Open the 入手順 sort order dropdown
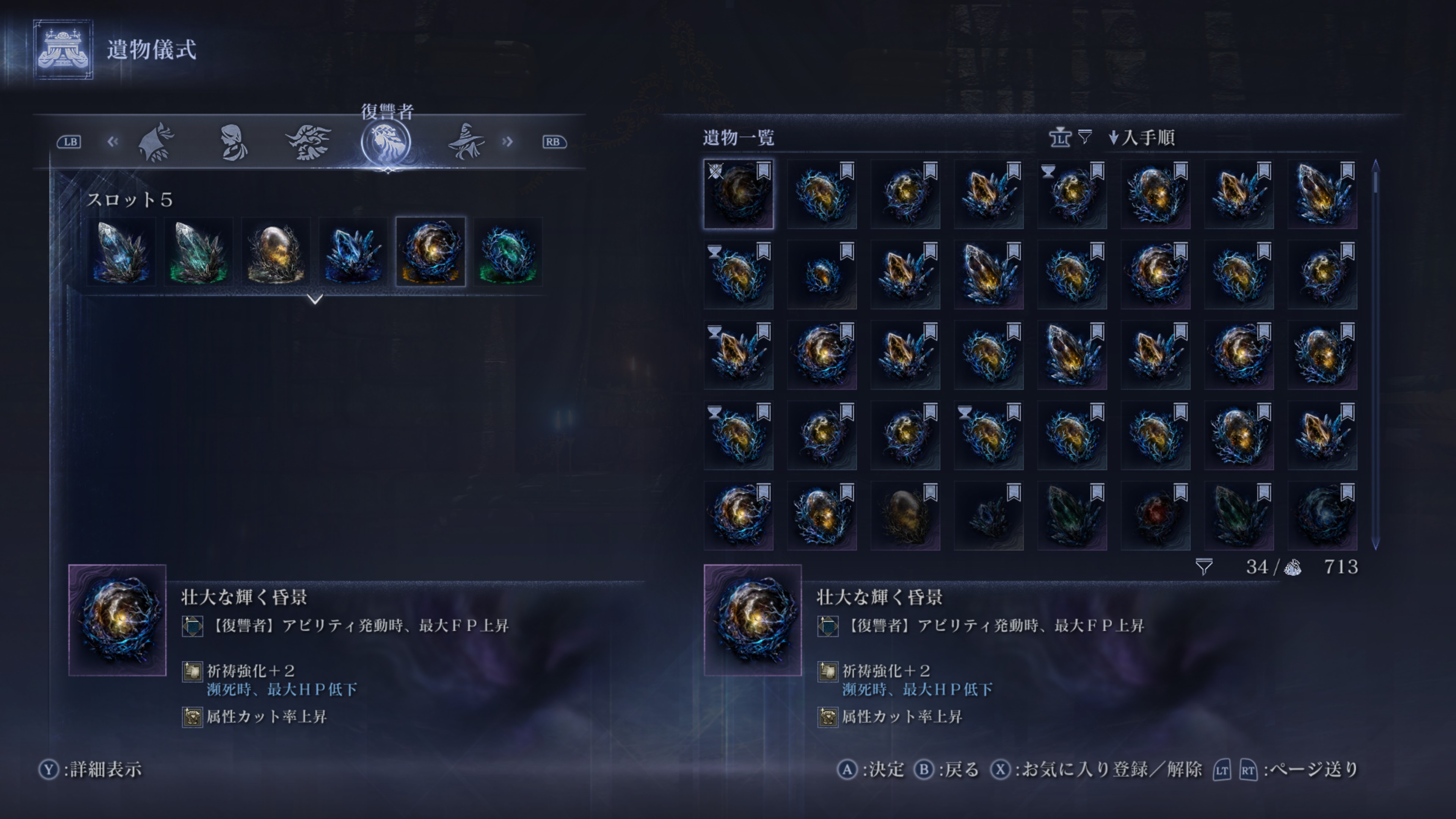Viewport: 1456px width, 819px height. pos(1142,137)
